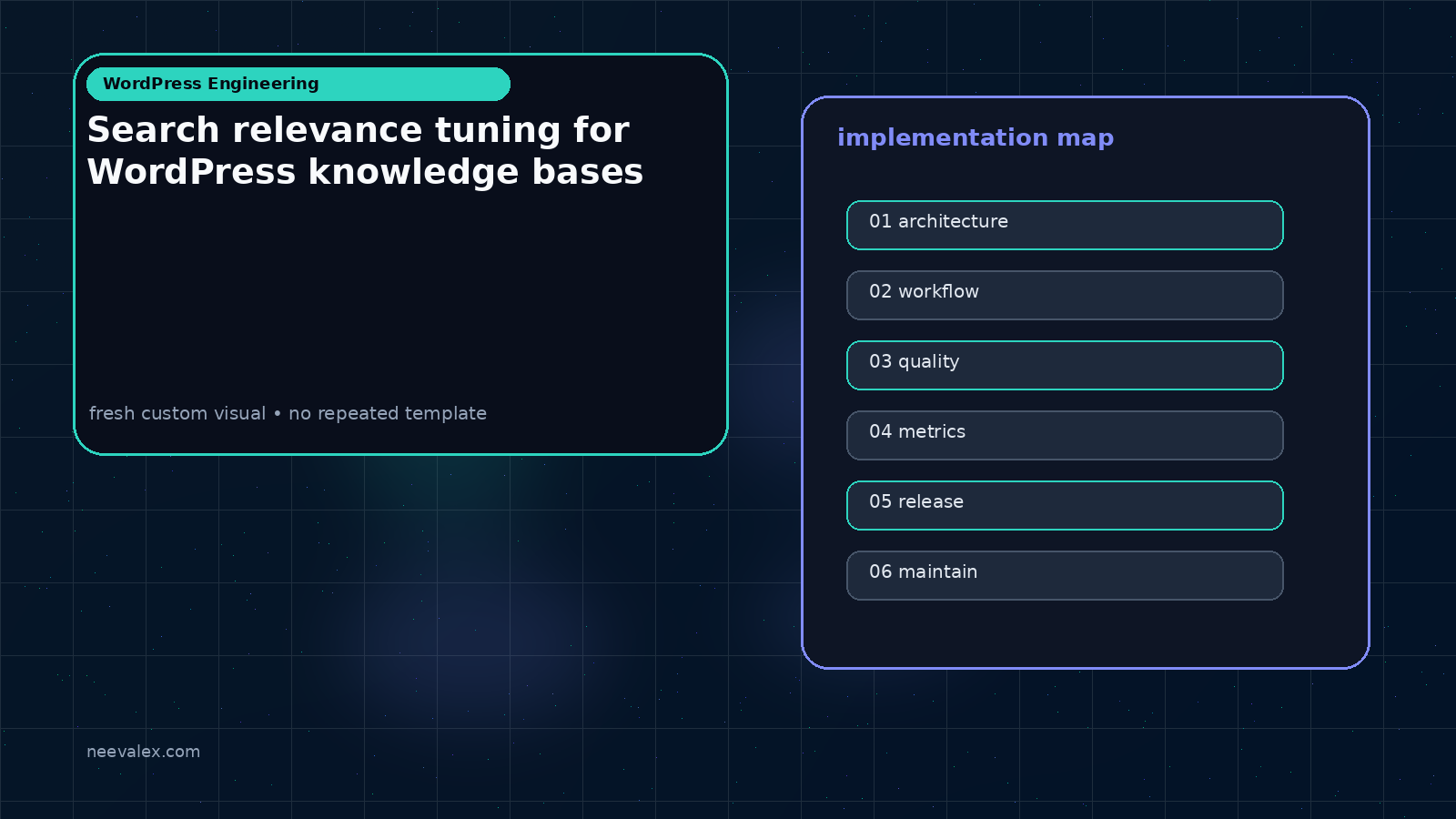
Task: Choose the '04 metrics' entry
Action: (x=1065, y=435)
